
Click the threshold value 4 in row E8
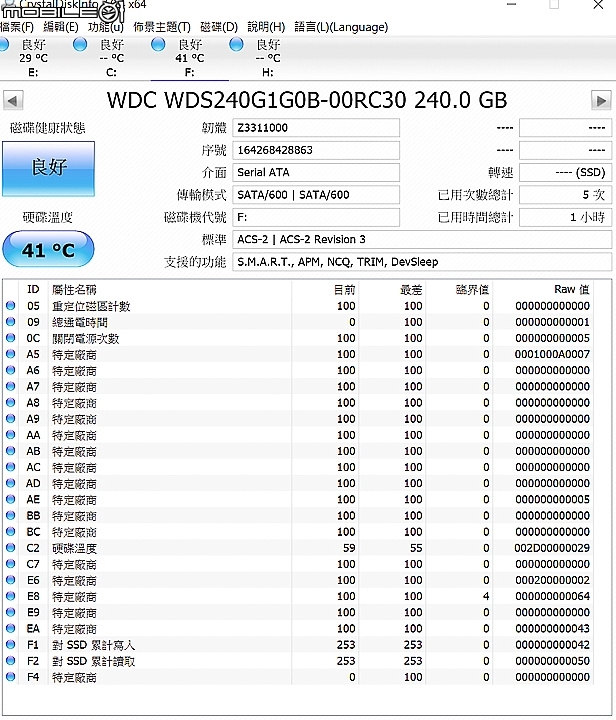click(x=486, y=596)
